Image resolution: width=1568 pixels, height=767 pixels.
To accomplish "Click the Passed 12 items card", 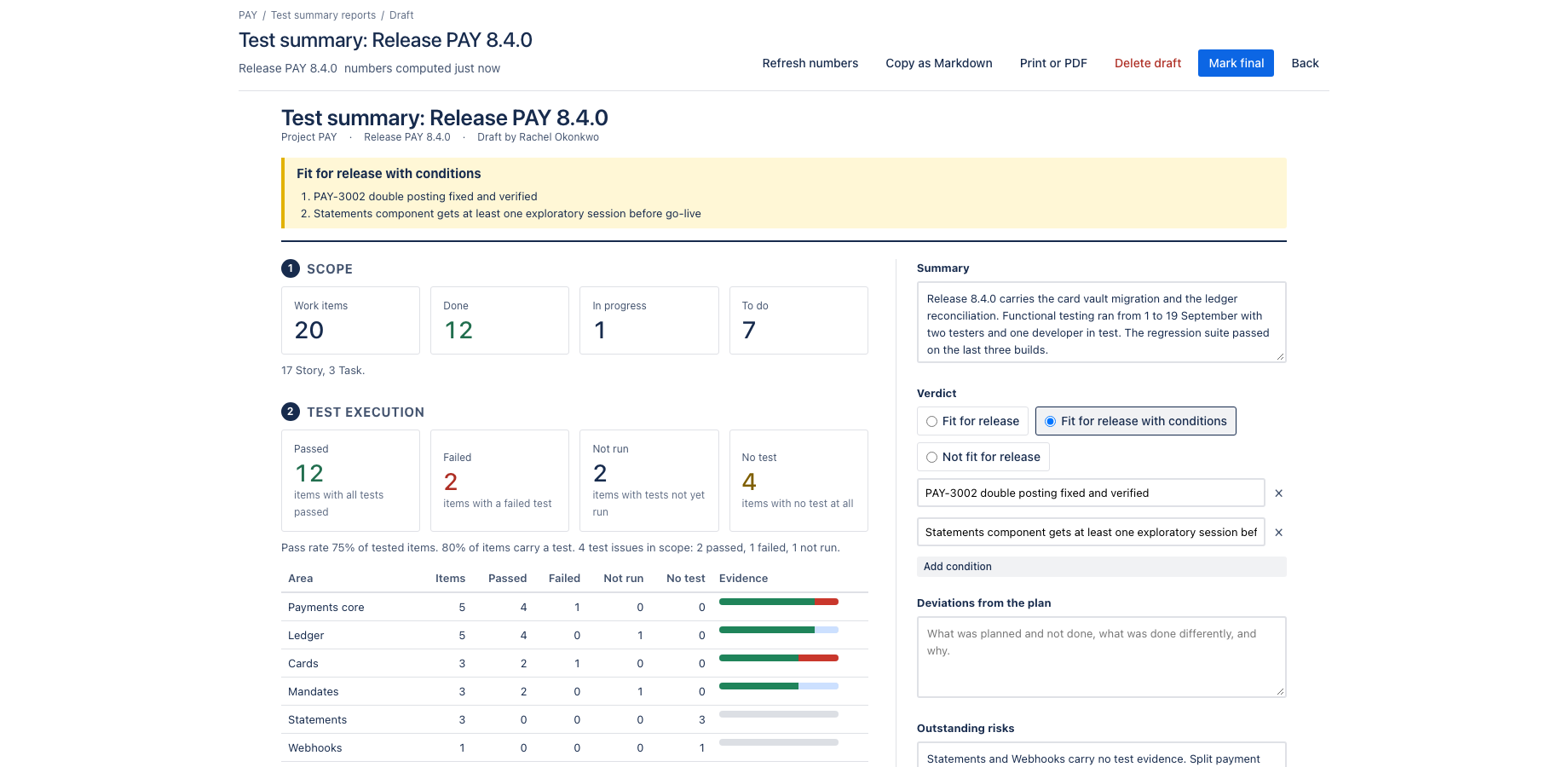I will [350, 481].
